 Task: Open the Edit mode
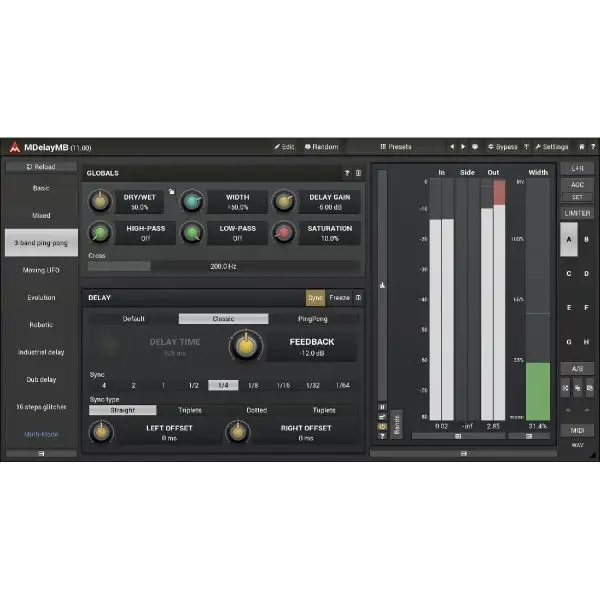click(285, 147)
